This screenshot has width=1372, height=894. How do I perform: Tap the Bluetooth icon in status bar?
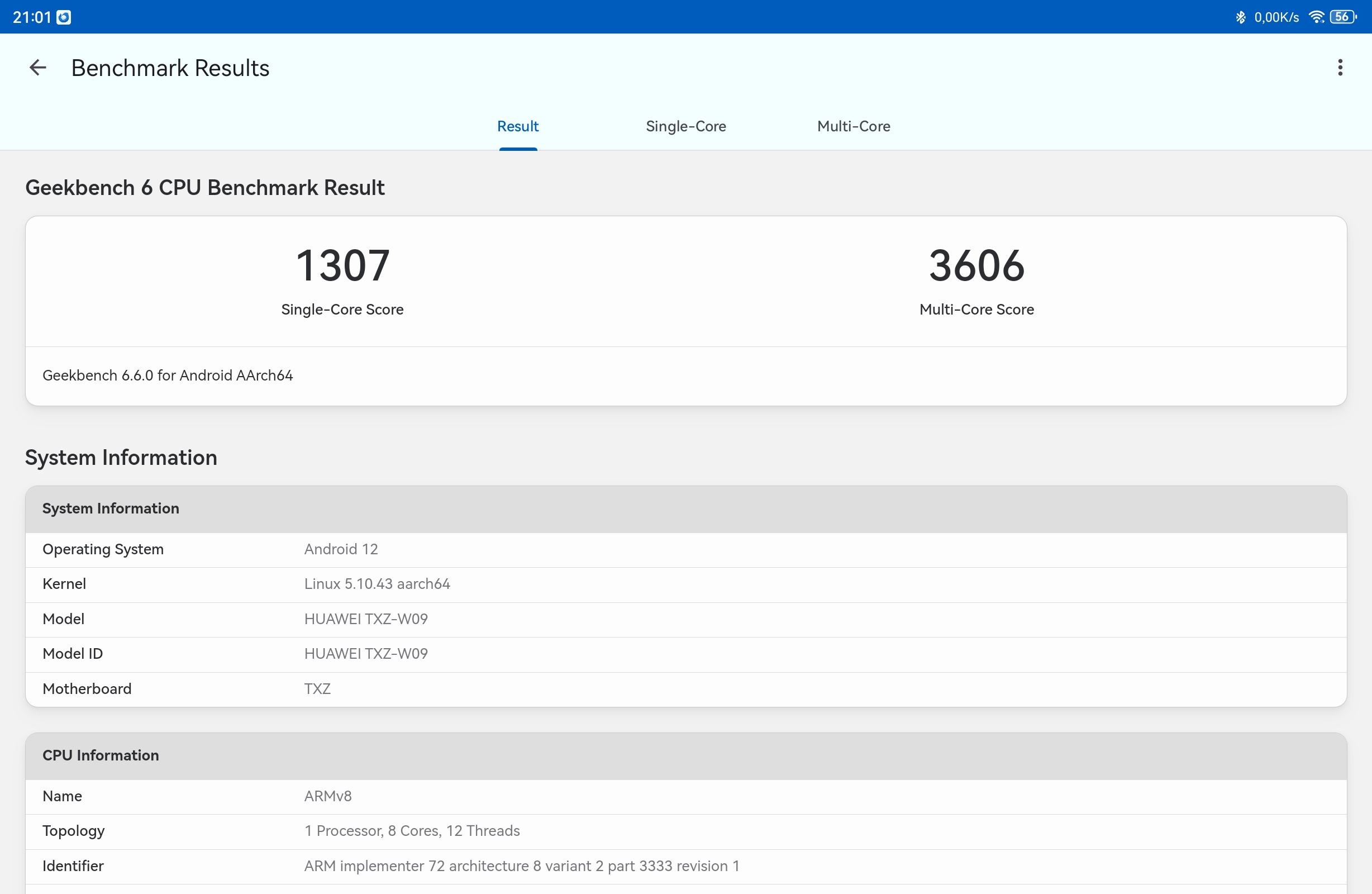(1240, 17)
